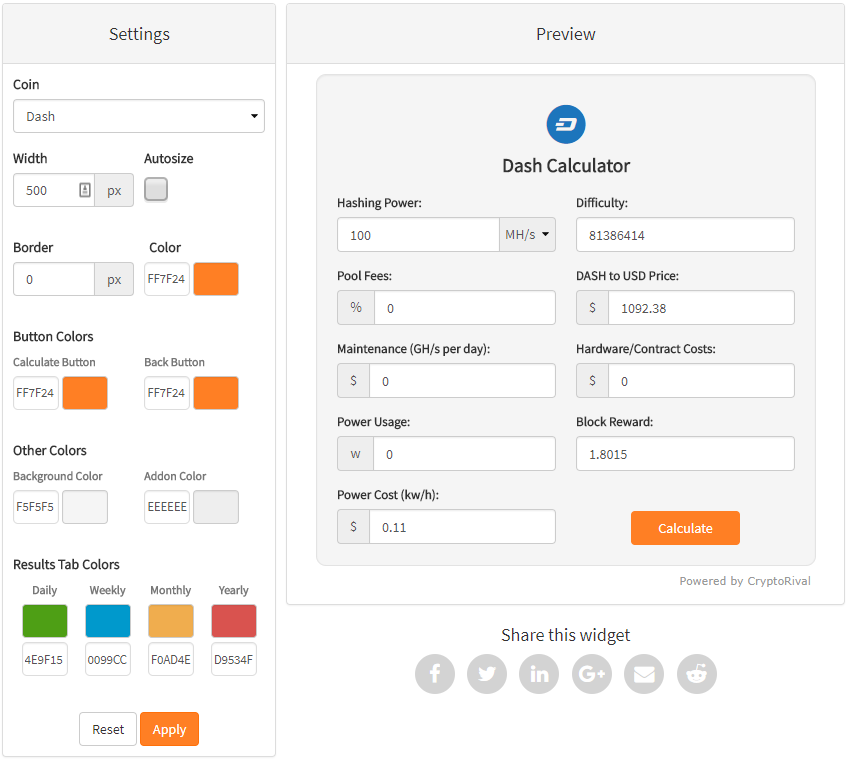Pick the Calculate Button color swatch
Image resolution: width=849 pixels, height=761 pixels.
coord(85,393)
